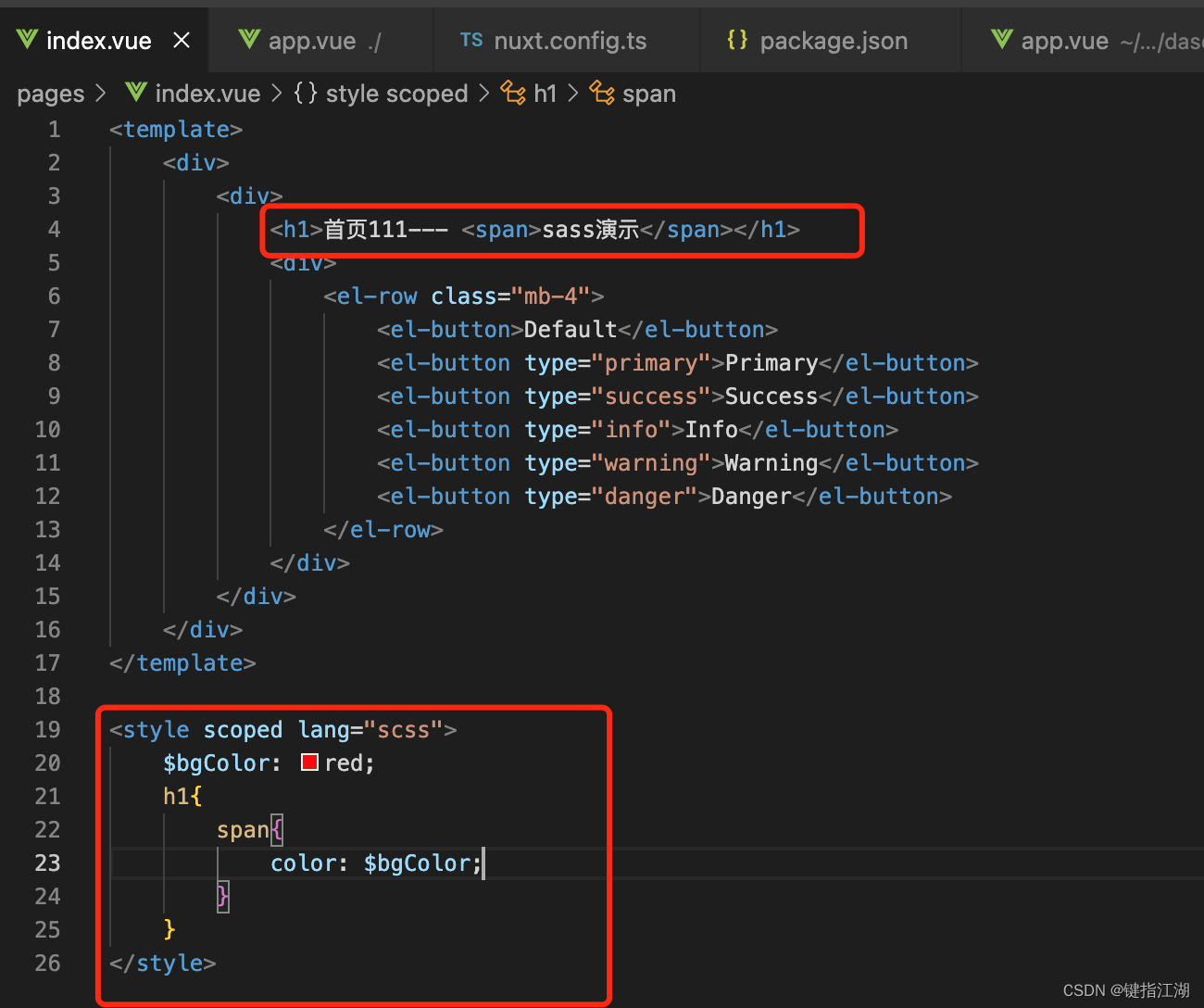Click the closing el-row tag
This screenshot has width=1204, height=1008.
(x=383, y=530)
